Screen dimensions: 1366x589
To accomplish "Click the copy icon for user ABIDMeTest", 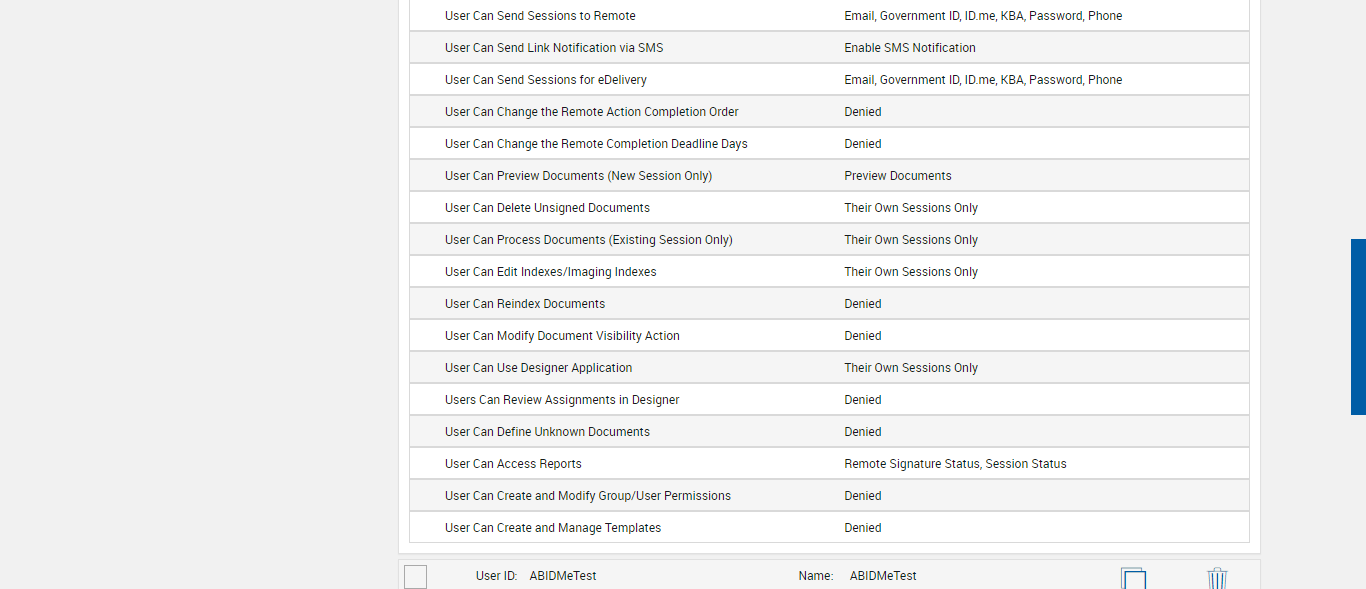I will coord(1133,578).
